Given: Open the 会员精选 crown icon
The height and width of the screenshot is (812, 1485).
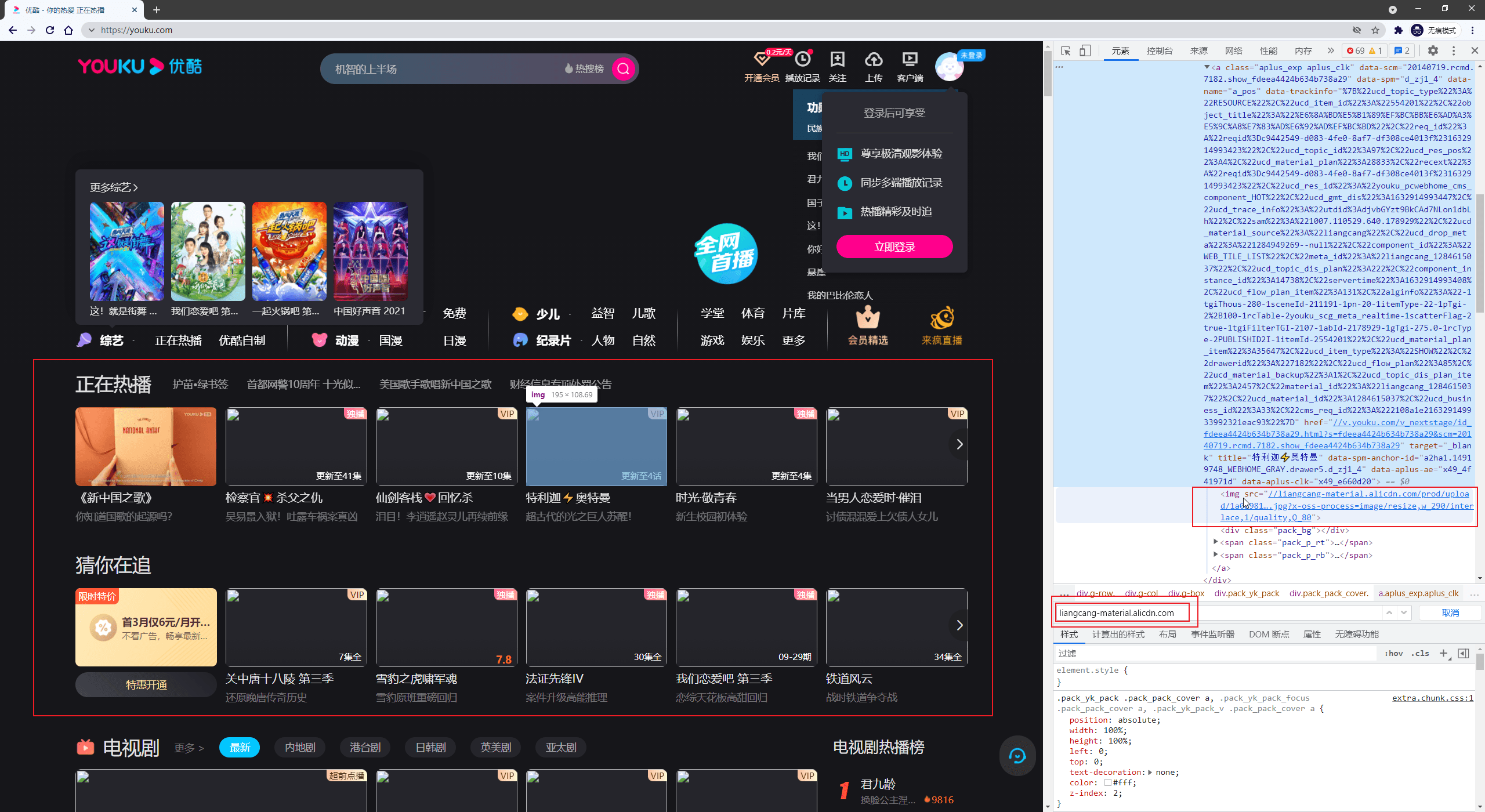Looking at the screenshot, I should tap(868, 317).
